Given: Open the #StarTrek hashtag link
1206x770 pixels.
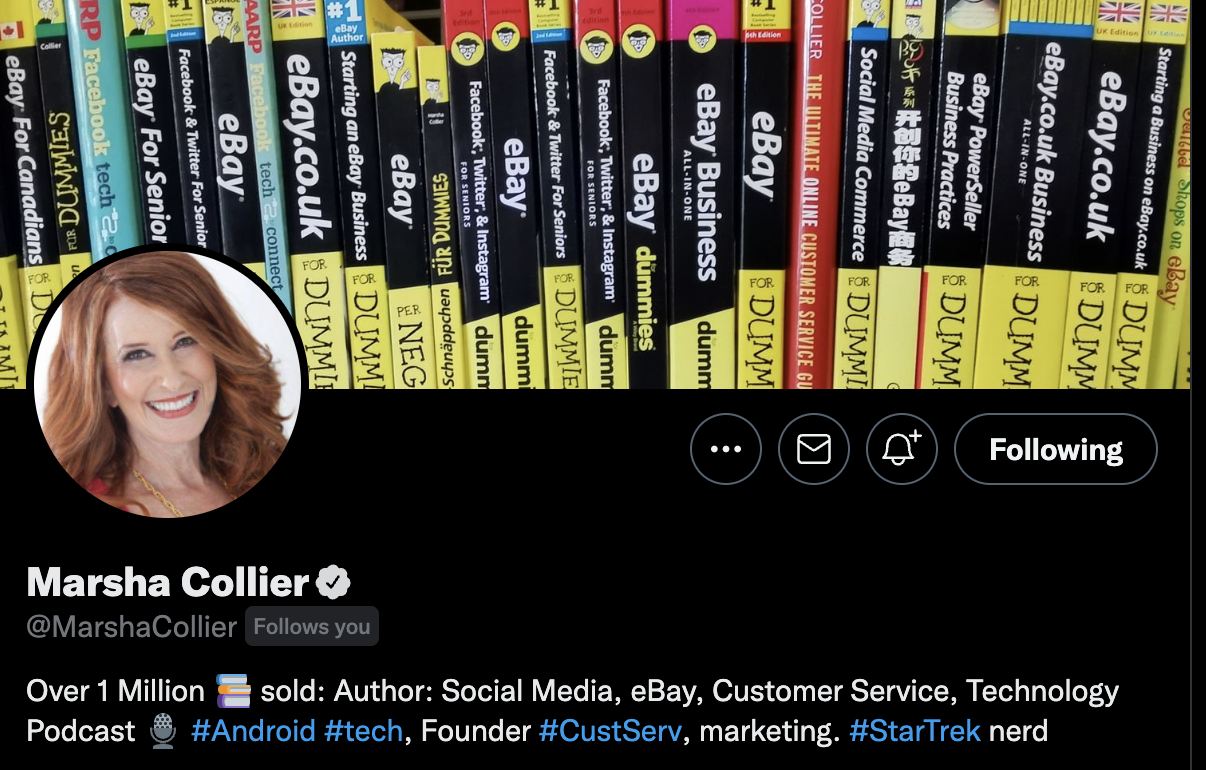Looking at the screenshot, I should coord(915,731).
